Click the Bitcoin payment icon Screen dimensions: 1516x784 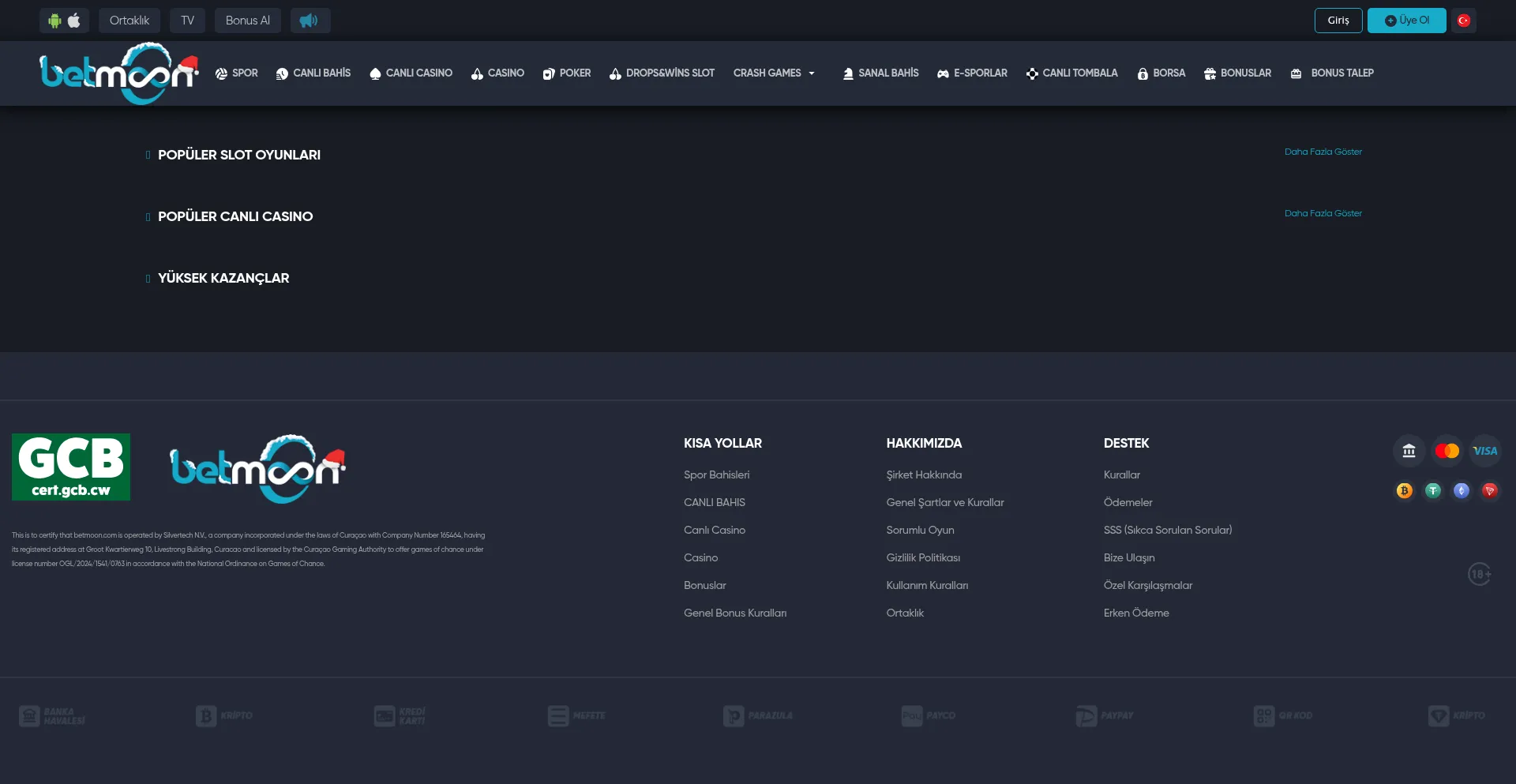point(1404,491)
